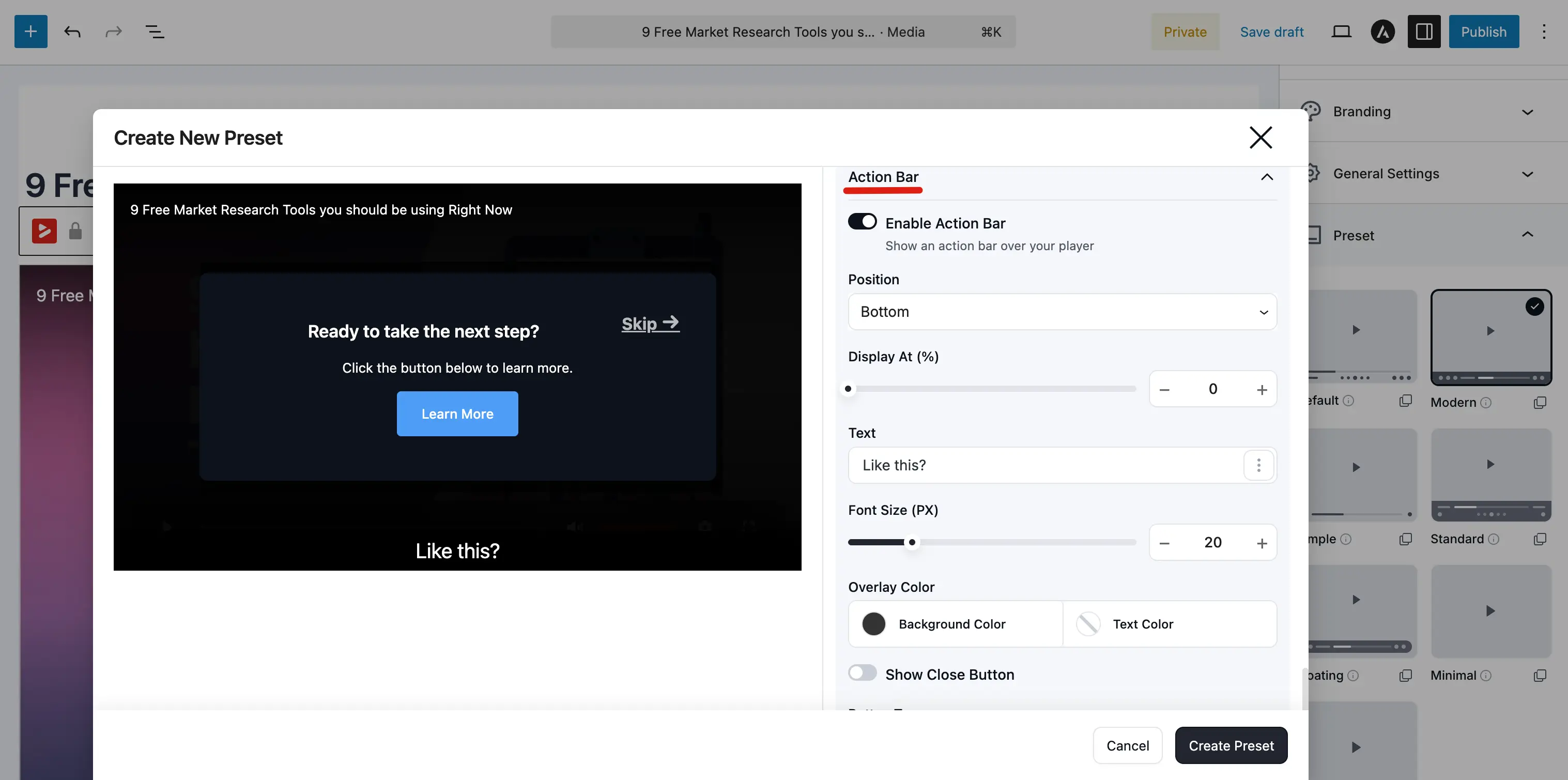Screen dimensions: 1568x780
Task: Click Create Preset button
Action: 1231,746
